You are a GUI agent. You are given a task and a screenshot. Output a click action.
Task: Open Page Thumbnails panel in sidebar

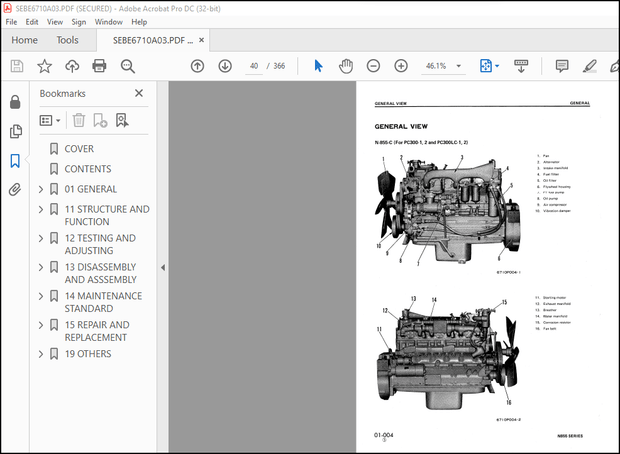15,131
